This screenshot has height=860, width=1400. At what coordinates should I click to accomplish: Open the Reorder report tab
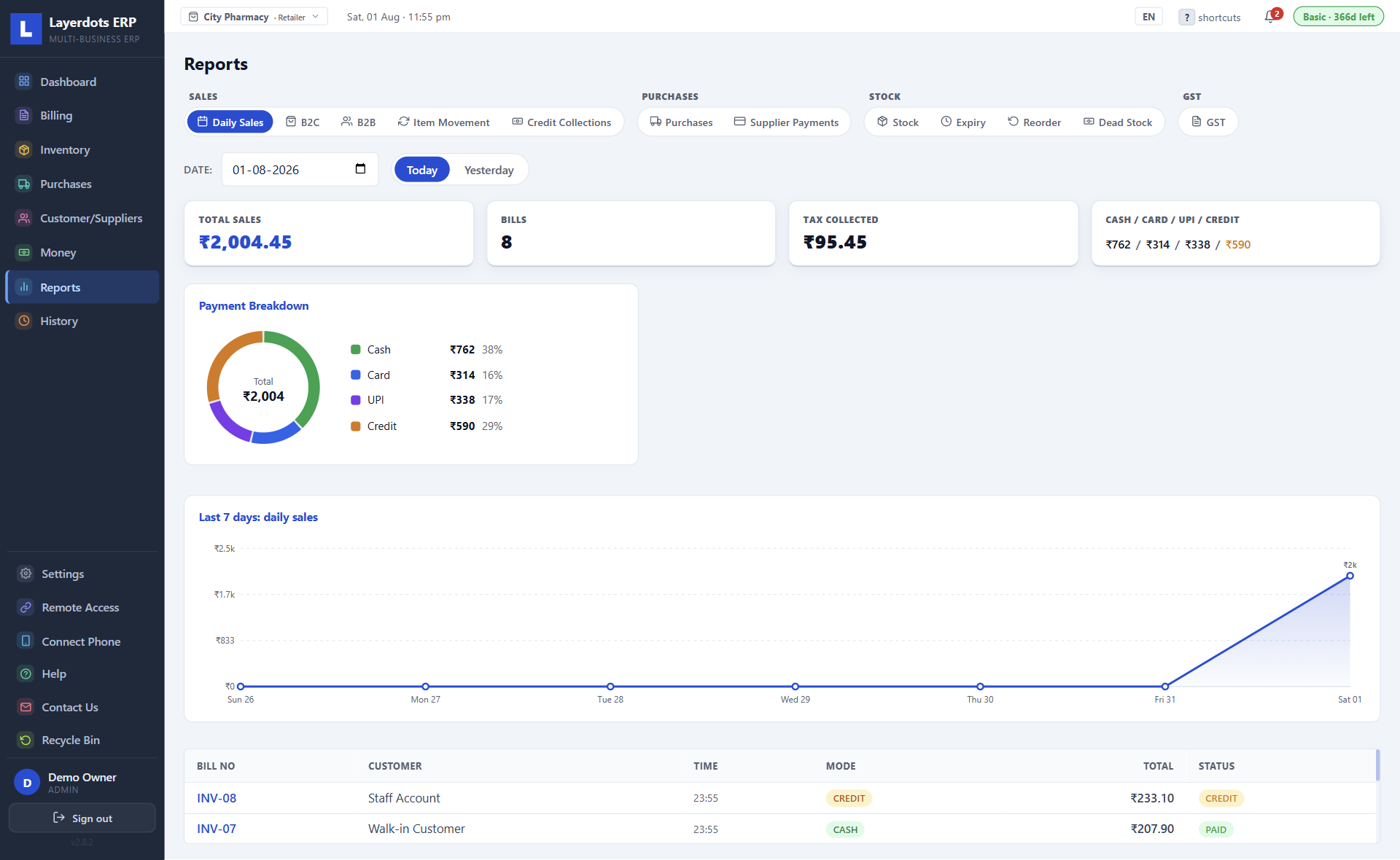[1034, 122]
